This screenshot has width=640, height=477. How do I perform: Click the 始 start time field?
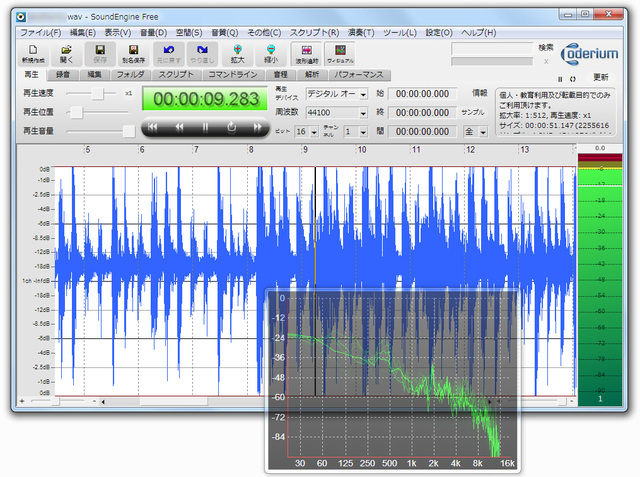click(x=422, y=94)
